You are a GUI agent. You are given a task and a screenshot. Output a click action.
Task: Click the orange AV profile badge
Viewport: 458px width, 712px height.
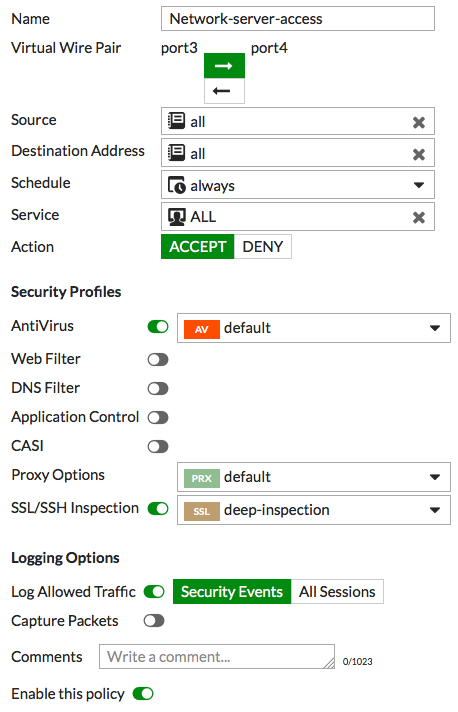[202, 329]
